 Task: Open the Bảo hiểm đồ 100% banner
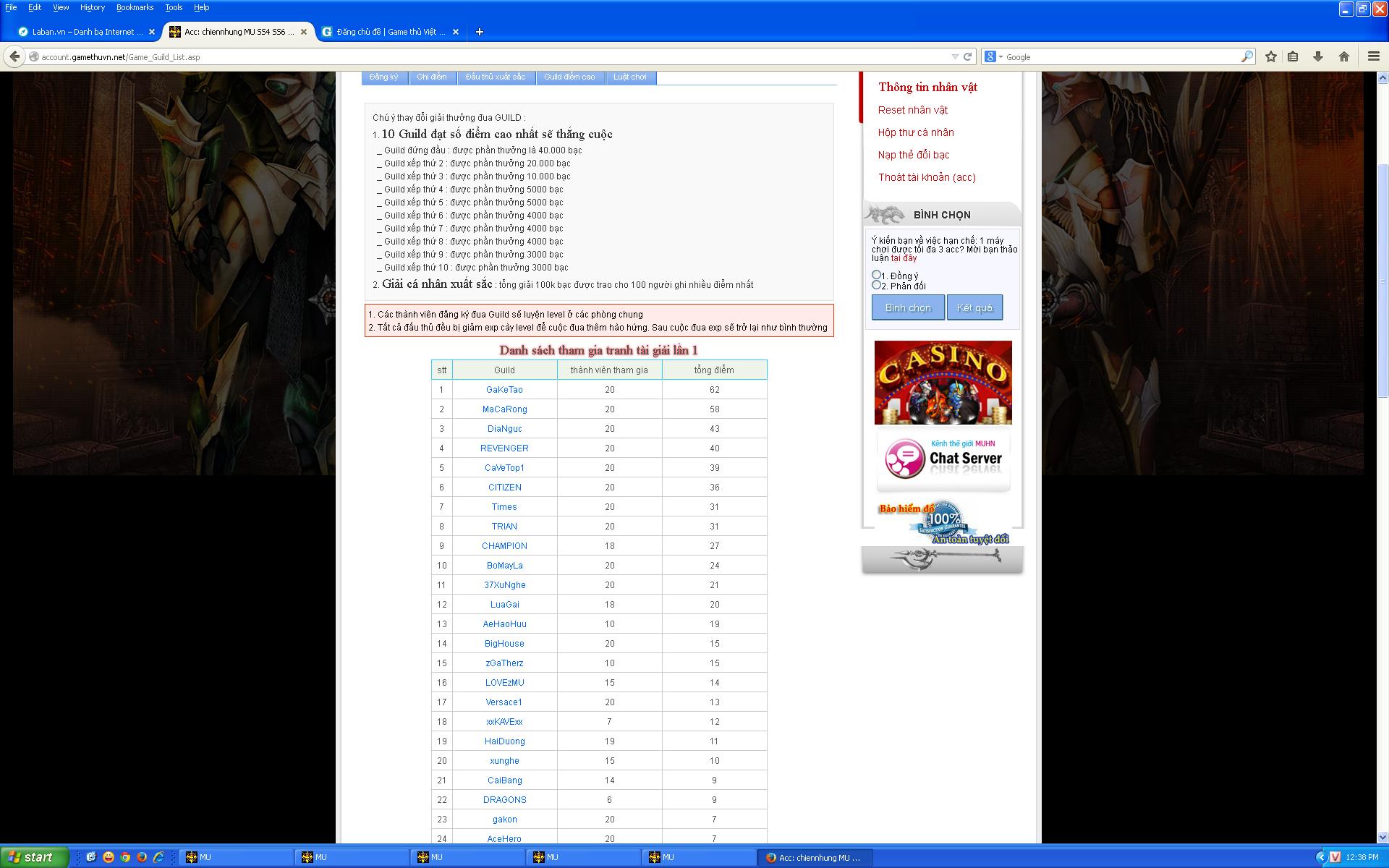tap(943, 523)
